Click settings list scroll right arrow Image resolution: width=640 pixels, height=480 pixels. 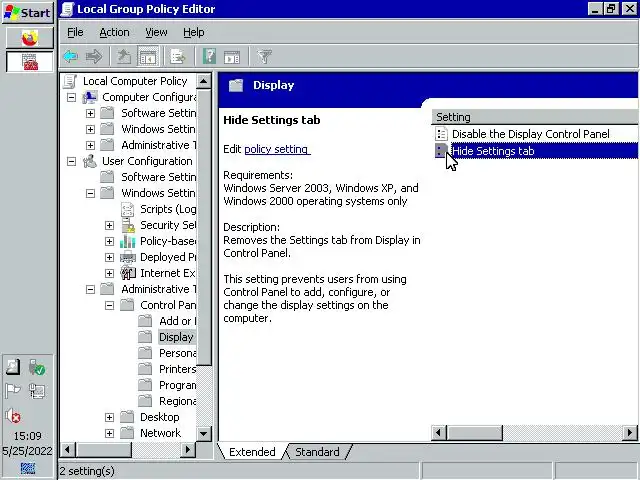coord(630,433)
